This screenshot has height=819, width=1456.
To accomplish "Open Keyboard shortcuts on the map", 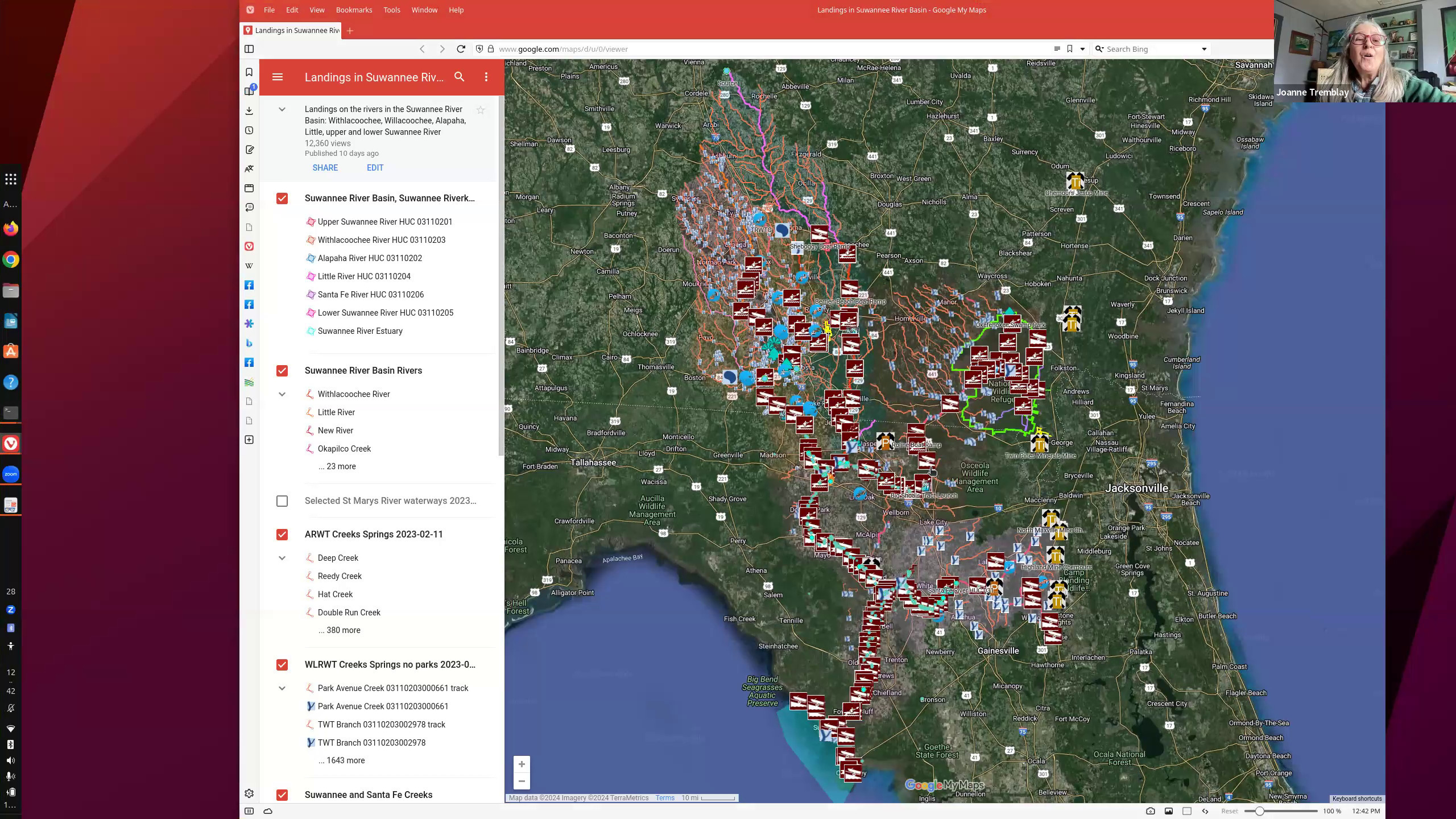I will [1356, 799].
